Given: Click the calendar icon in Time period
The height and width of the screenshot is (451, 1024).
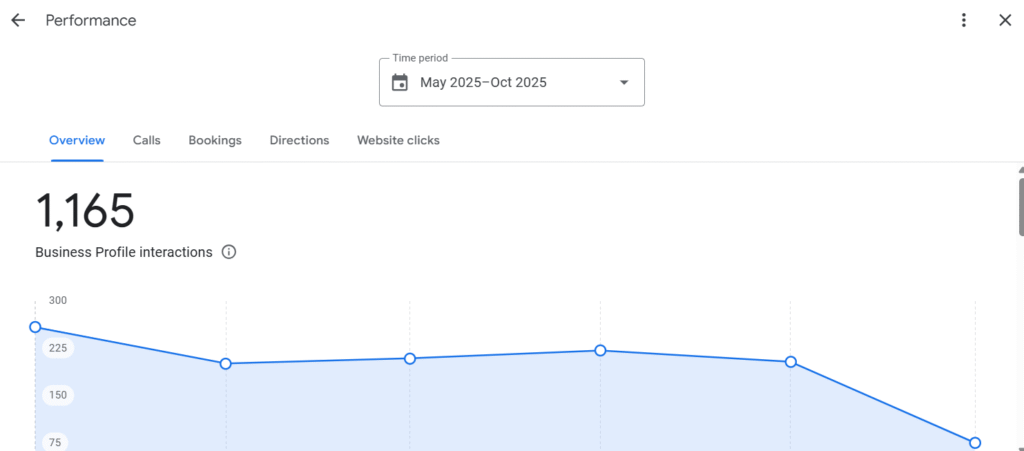Looking at the screenshot, I should 400,83.
